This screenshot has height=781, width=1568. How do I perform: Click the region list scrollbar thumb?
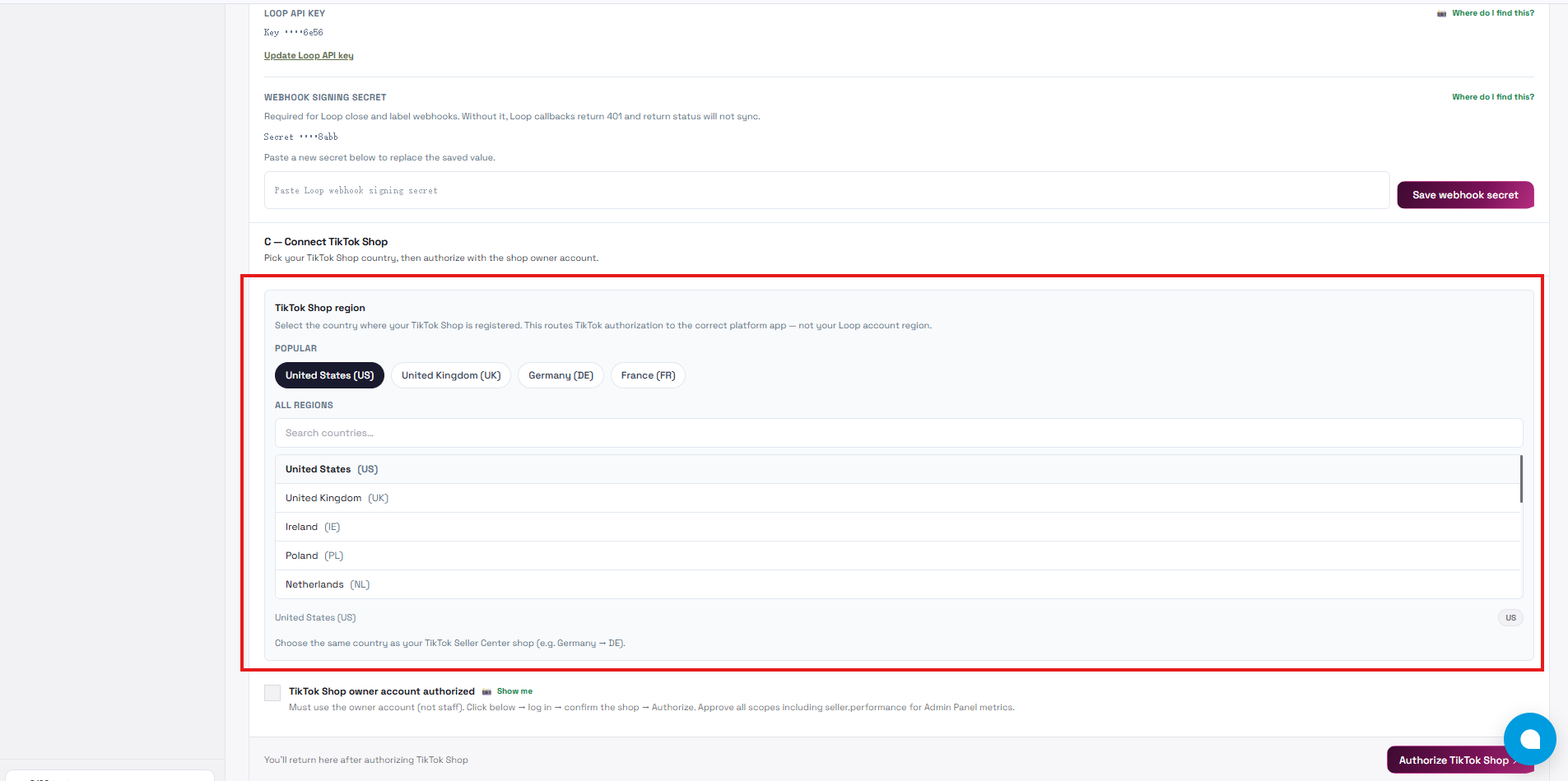tap(1521, 479)
